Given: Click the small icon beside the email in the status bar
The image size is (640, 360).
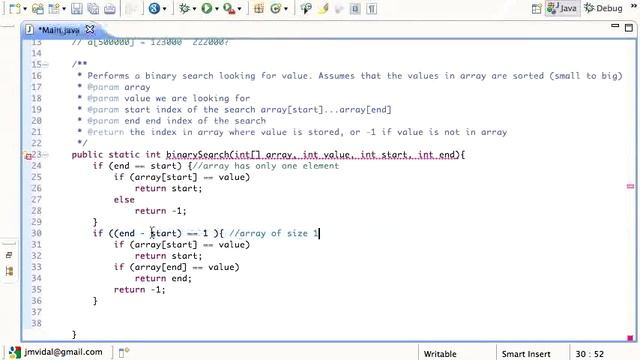Looking at the screenshot, I should [x=124, y=352].
